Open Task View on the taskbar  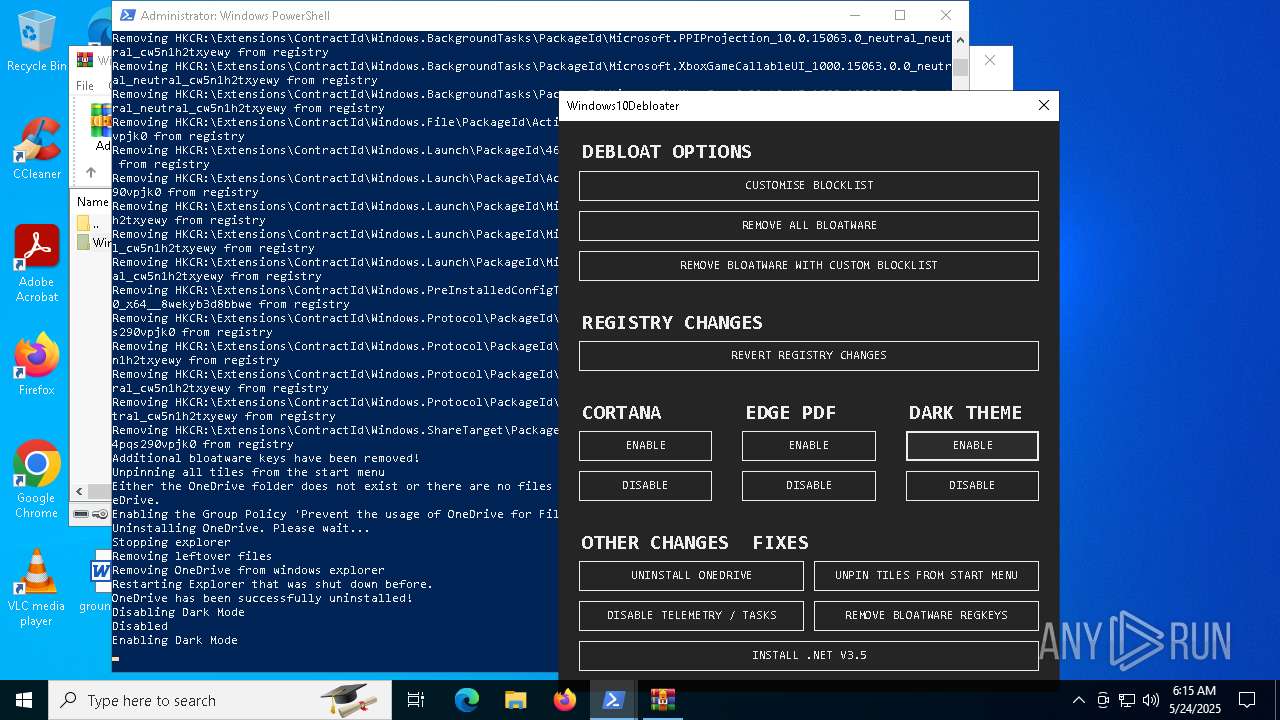pos(416,700)
